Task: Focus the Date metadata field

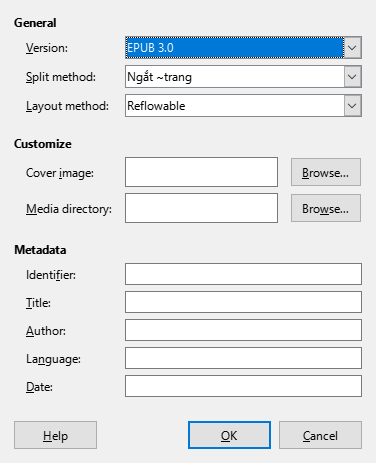Action: pyautogui.click(x=243, y=386)
